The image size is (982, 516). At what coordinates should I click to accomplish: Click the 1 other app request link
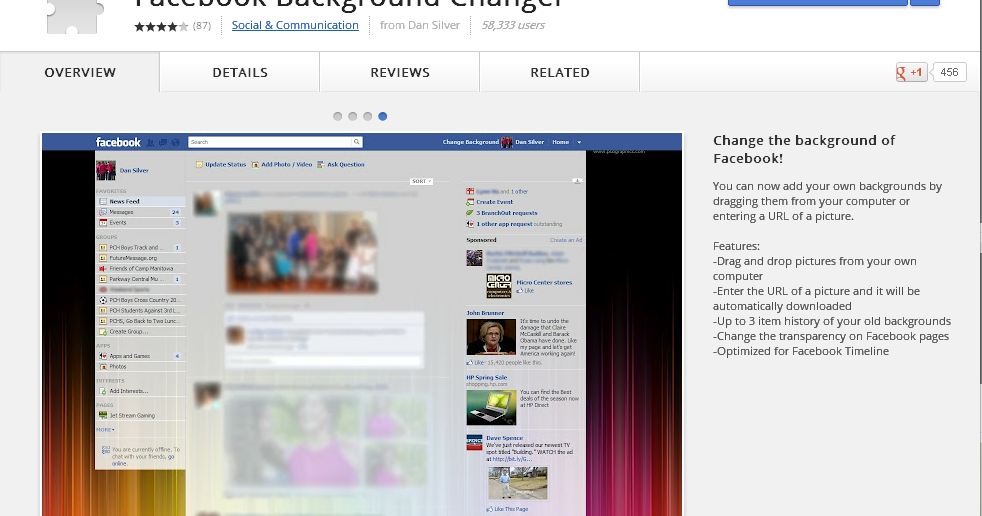pos(504,224)
